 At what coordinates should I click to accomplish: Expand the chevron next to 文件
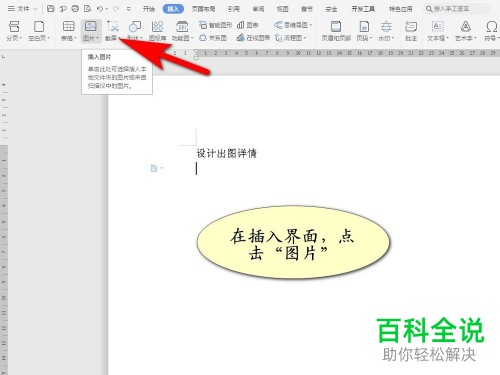click(35, 9)
